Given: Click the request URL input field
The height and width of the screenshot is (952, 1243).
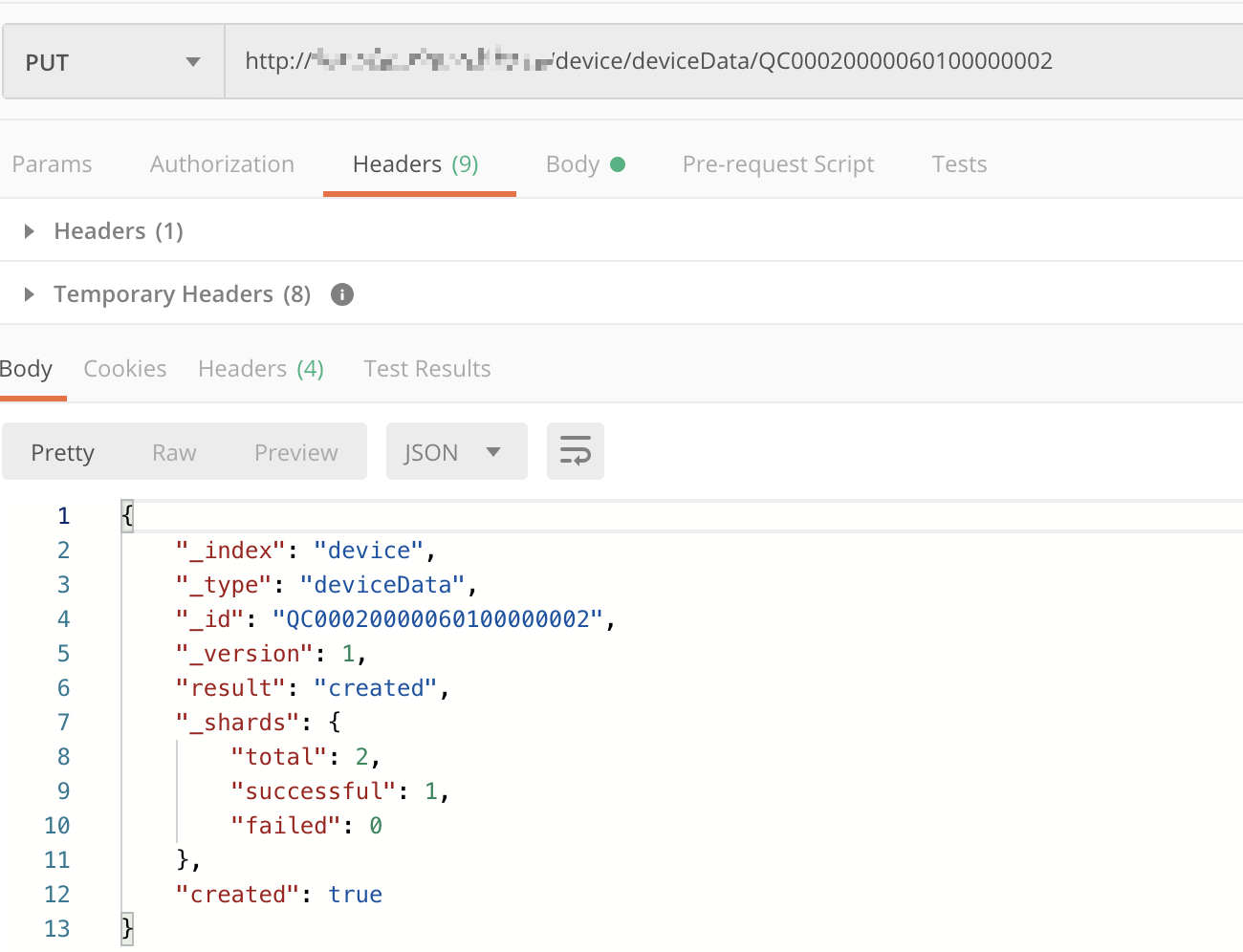Looking at the screenshot, I should pyautogui.click(x=727, y=62).
